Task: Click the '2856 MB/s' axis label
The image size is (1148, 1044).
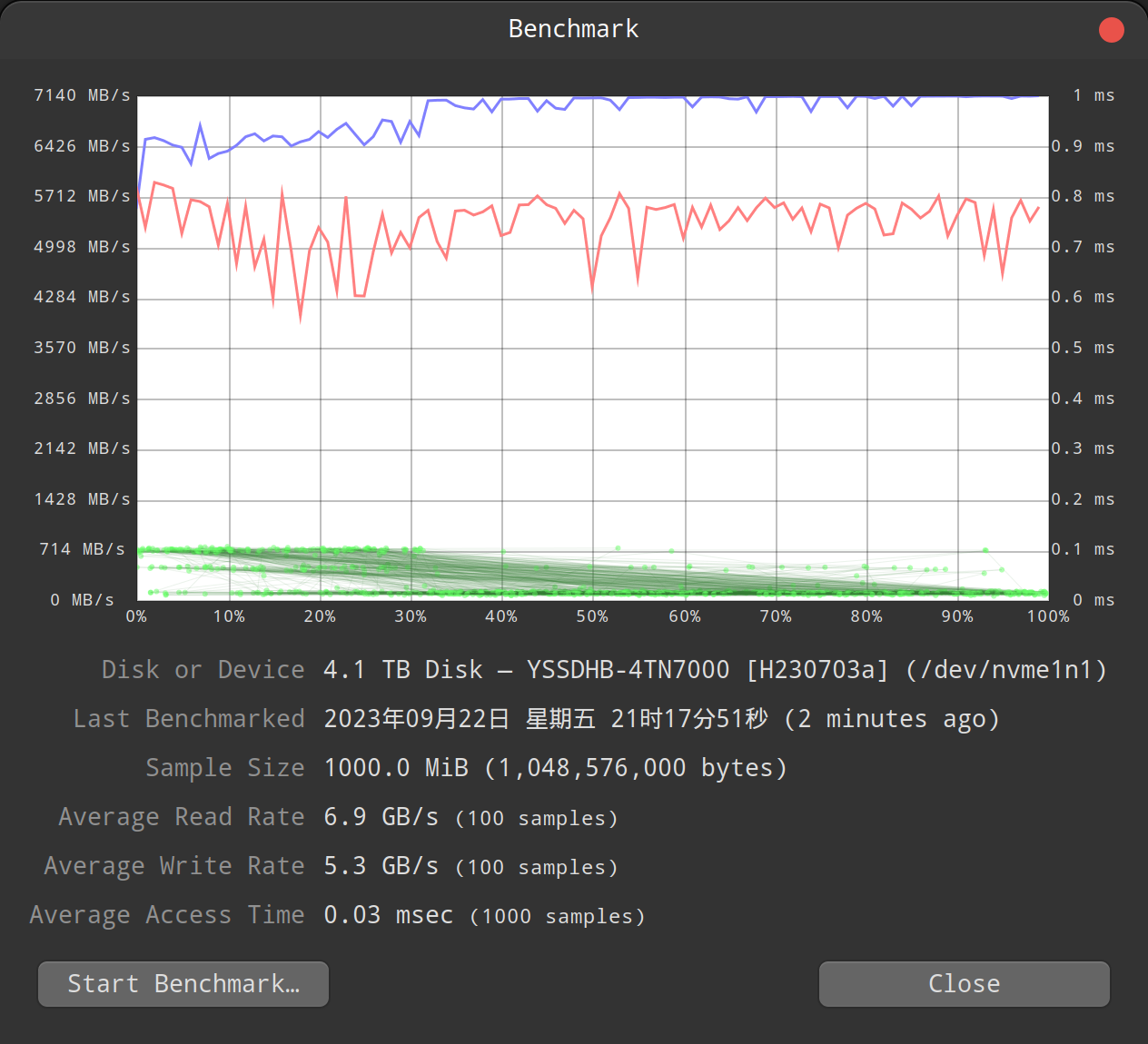Action: tap(82, 399)
